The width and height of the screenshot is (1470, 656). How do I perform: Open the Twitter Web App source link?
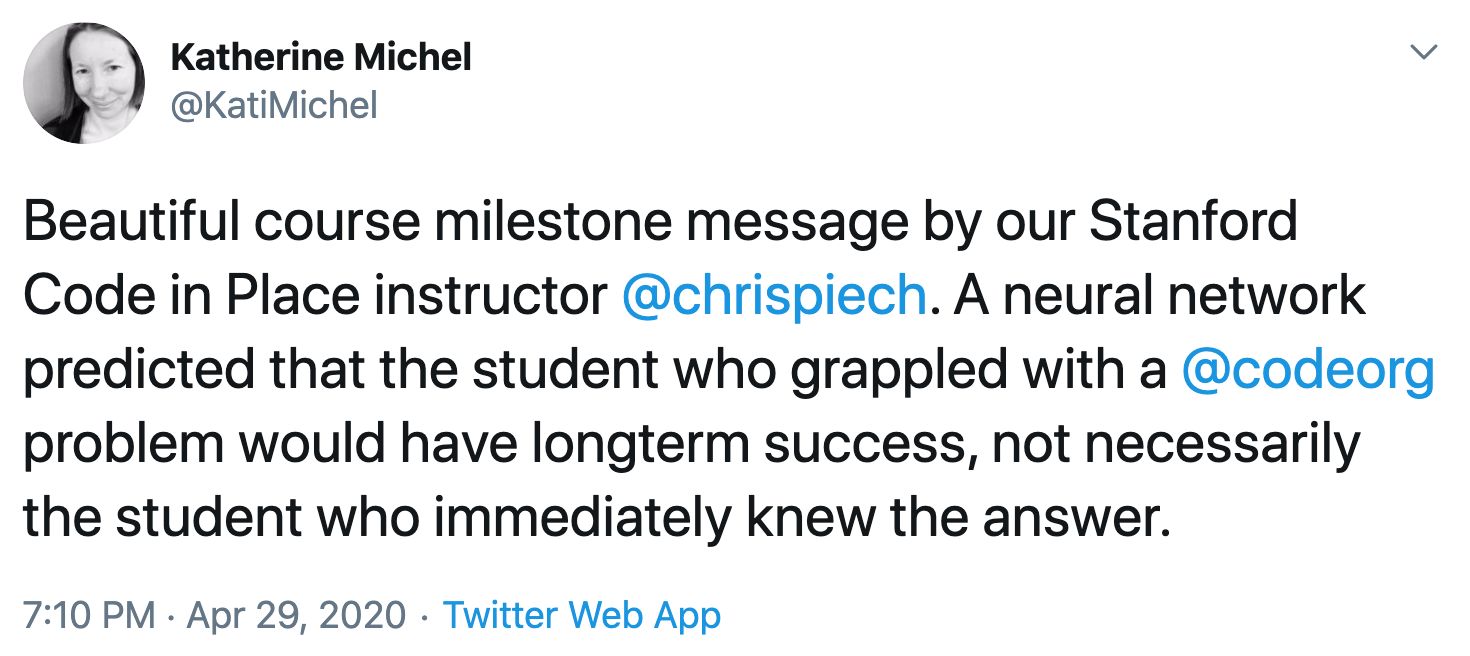point(581,615)
